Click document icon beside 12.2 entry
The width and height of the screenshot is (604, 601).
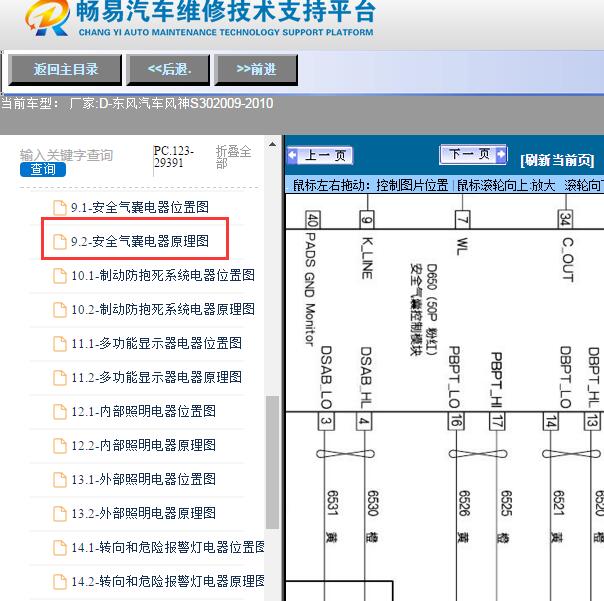[60, 446]
